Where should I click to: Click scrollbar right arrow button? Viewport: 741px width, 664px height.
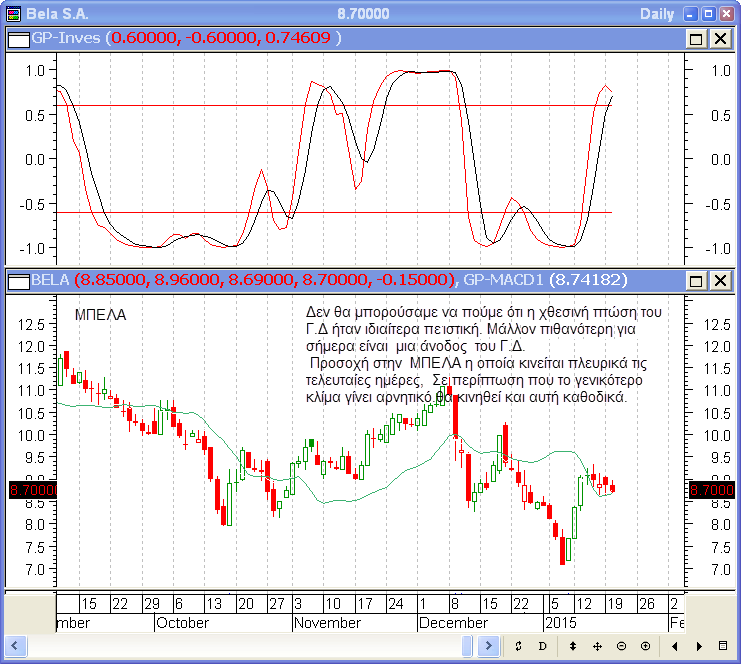point(489,646)
